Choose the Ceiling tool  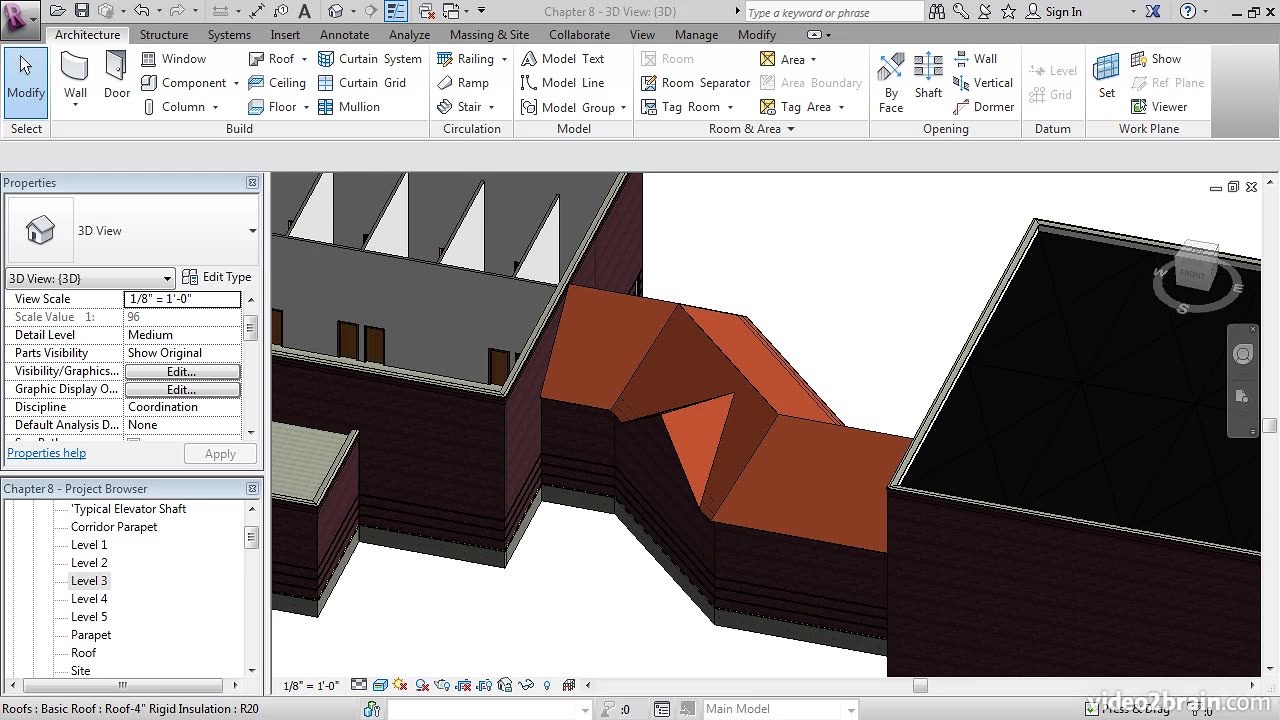(x=276, y=83)
